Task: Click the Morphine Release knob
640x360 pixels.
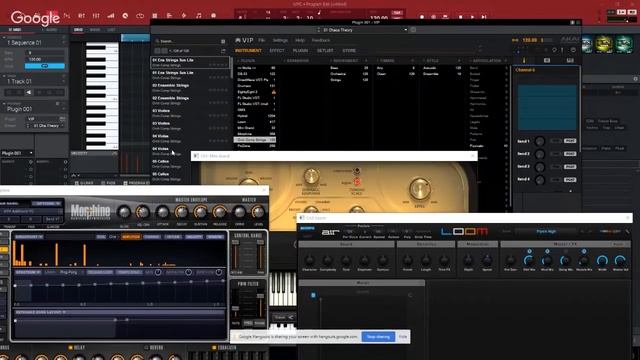Action: [219, 212]
